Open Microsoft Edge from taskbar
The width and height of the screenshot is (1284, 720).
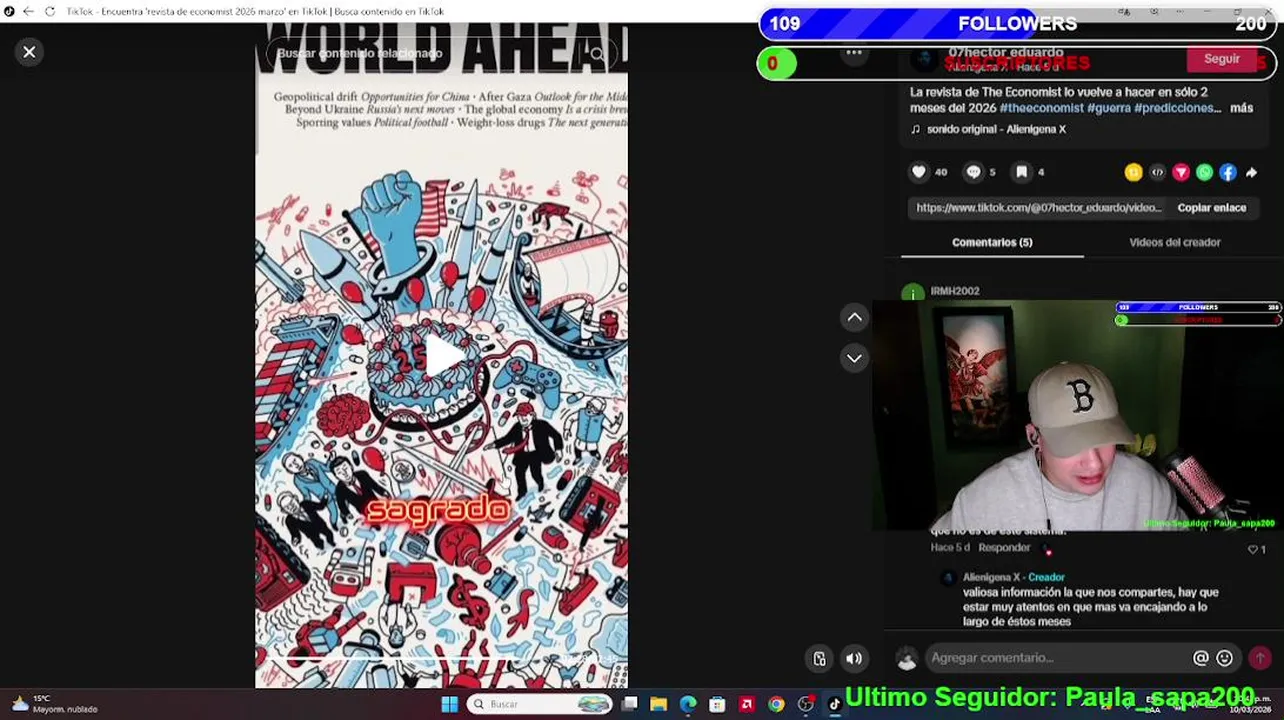(688, 704)
